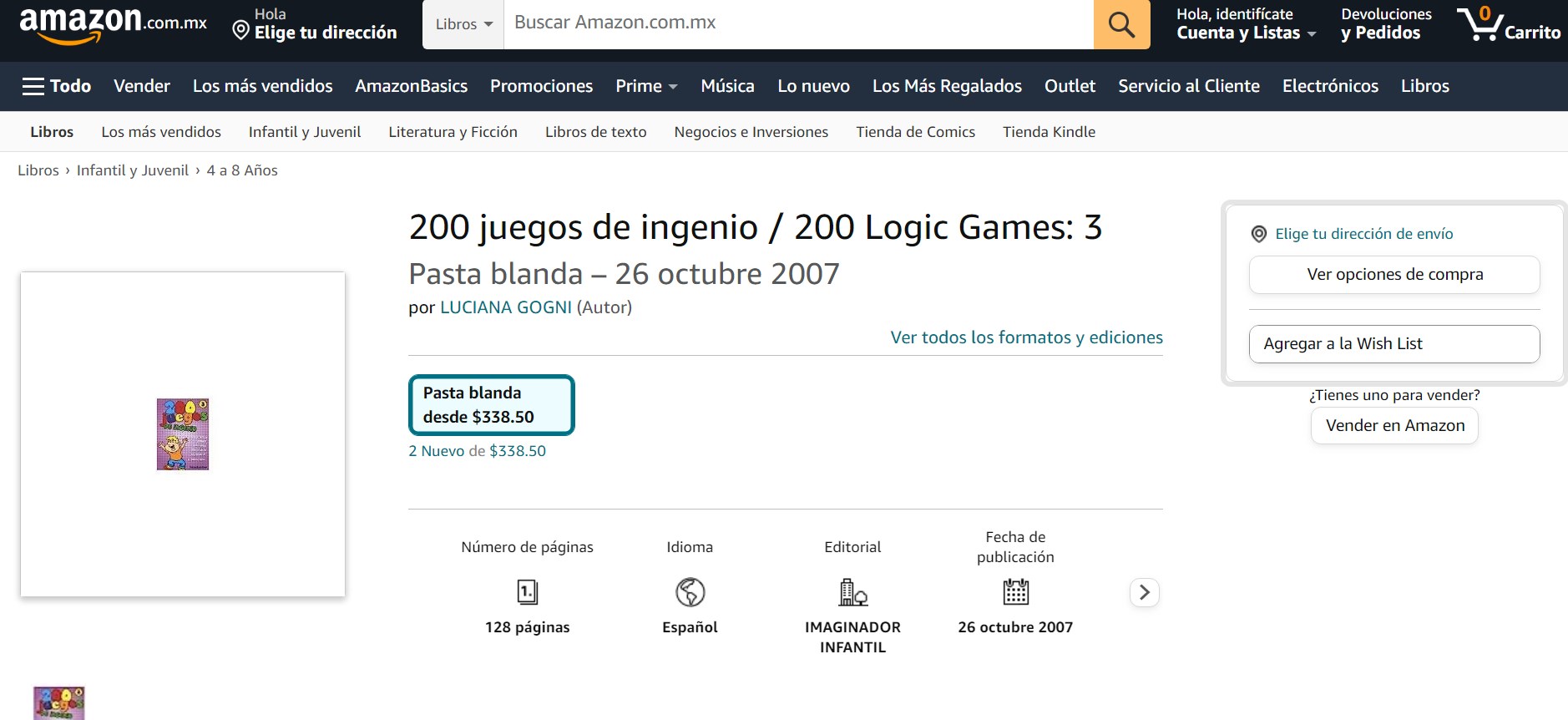Click the location pin beside Elige tu dirección
This screenshot has width=1568, height=720.
tap(240, 32)
